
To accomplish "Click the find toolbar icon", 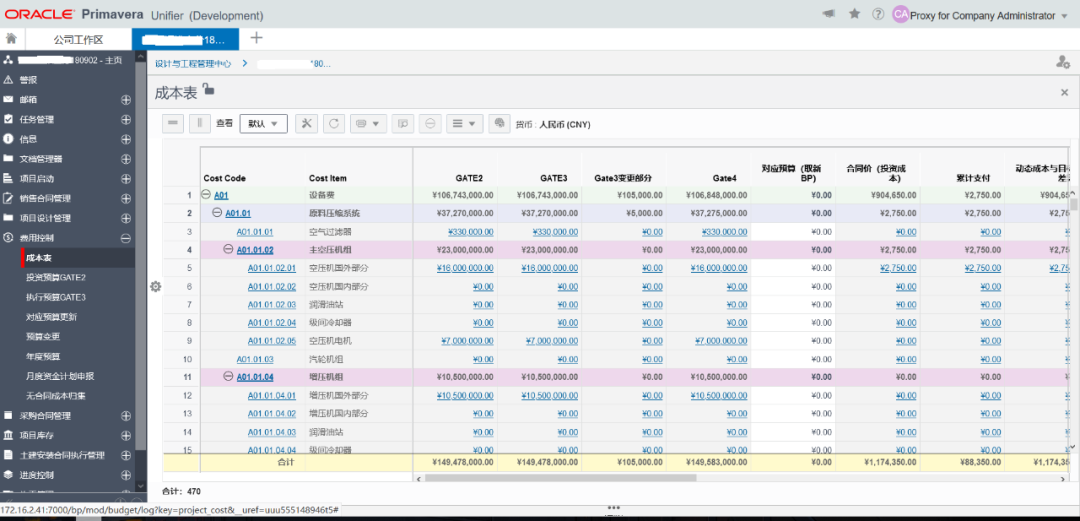I will tap(403, 123).
